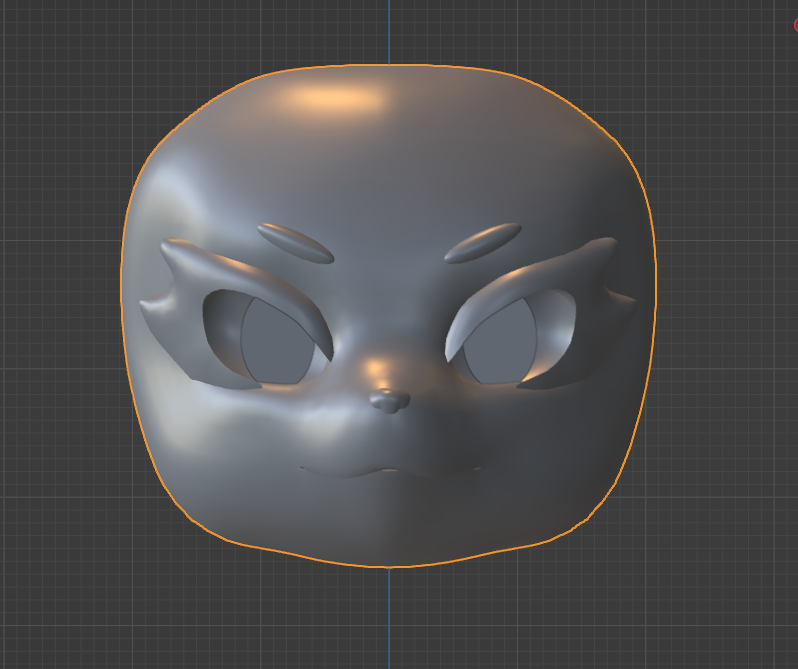Viewport: 798px width, 669px height.
Task: Select the small nose on the face
Action: click(389, 401)
